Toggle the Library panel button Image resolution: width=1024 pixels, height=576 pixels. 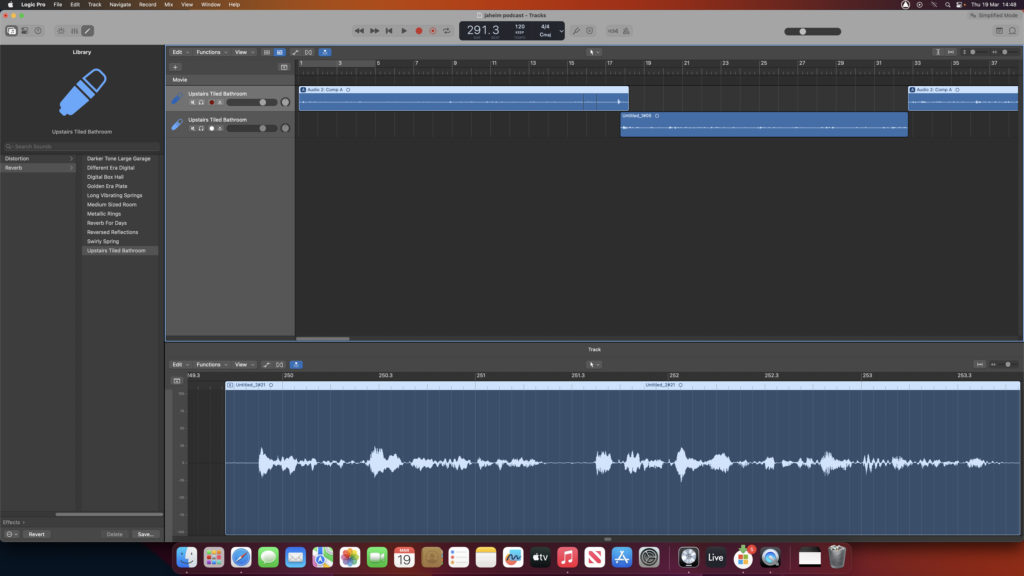[x=12, y=31]
